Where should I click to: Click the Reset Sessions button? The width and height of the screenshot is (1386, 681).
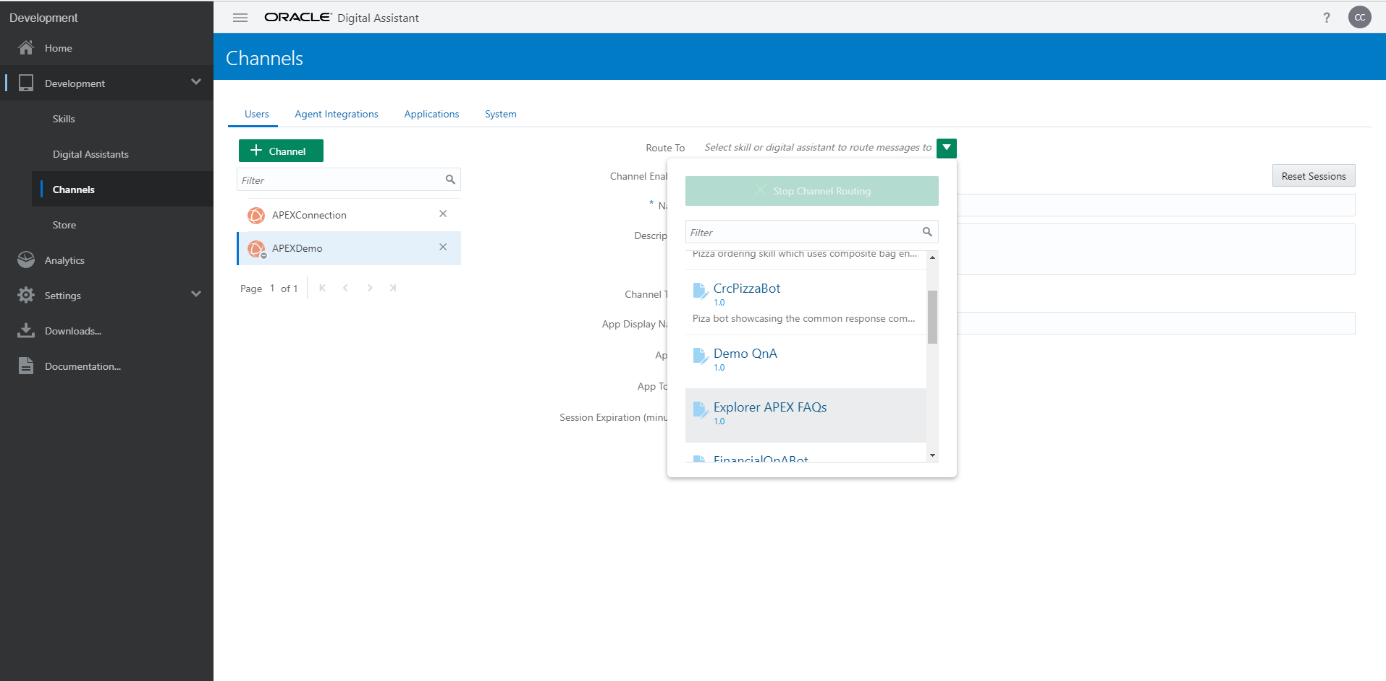[1313, 176]
